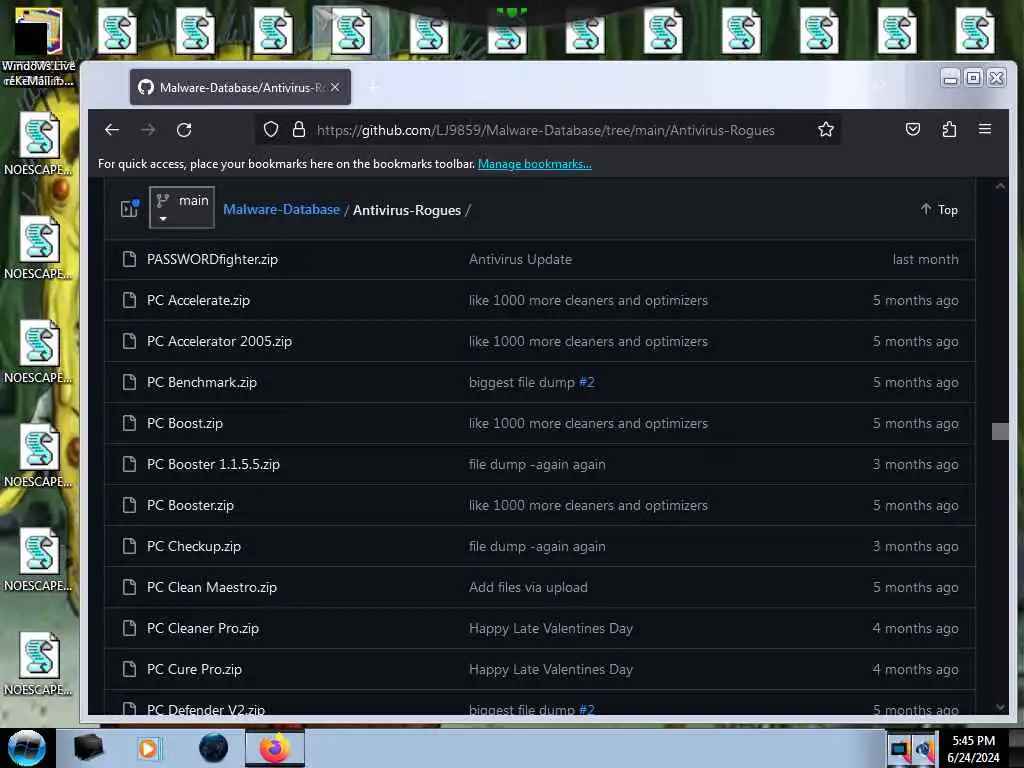Open PC Cleaner Pro.zip
Viewport: 1024px width, 768px height.
click(x=203, y=628)
